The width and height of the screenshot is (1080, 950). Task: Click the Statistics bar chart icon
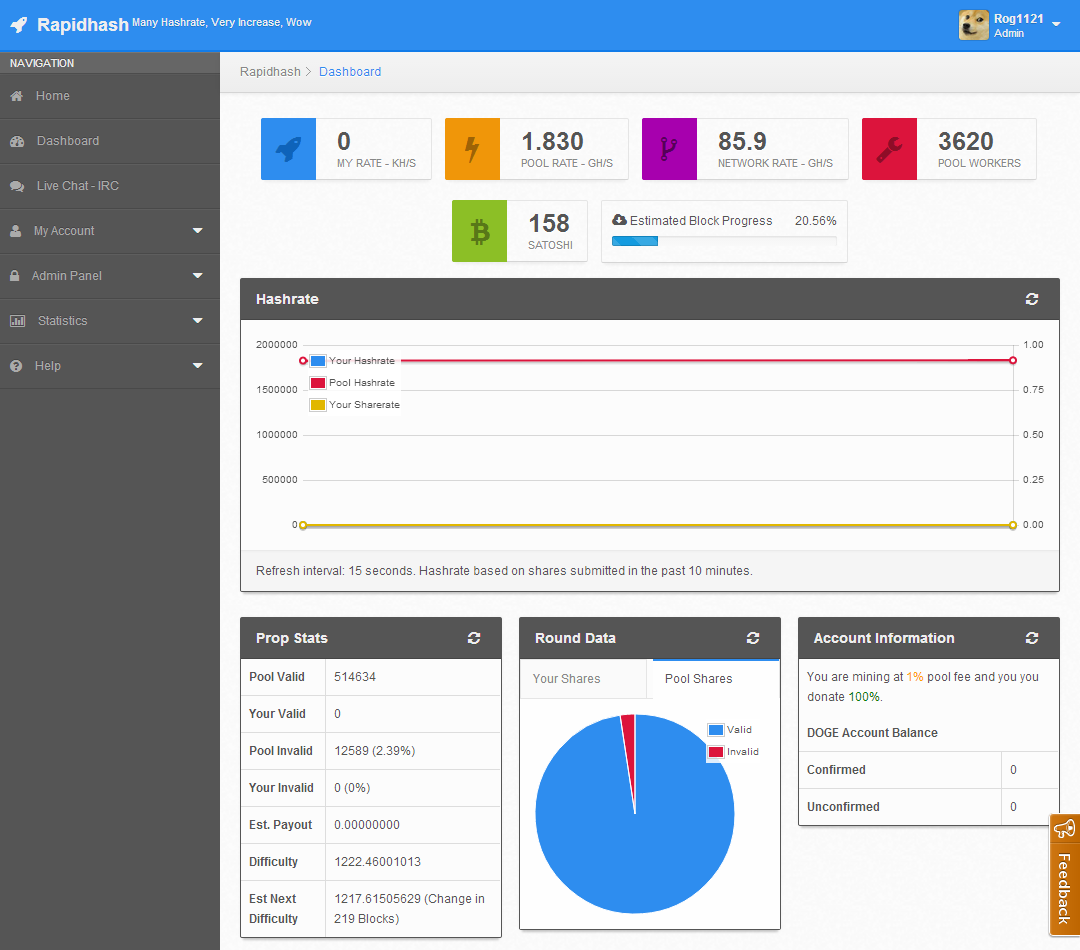pyautogui.click(x=17, y=321)
